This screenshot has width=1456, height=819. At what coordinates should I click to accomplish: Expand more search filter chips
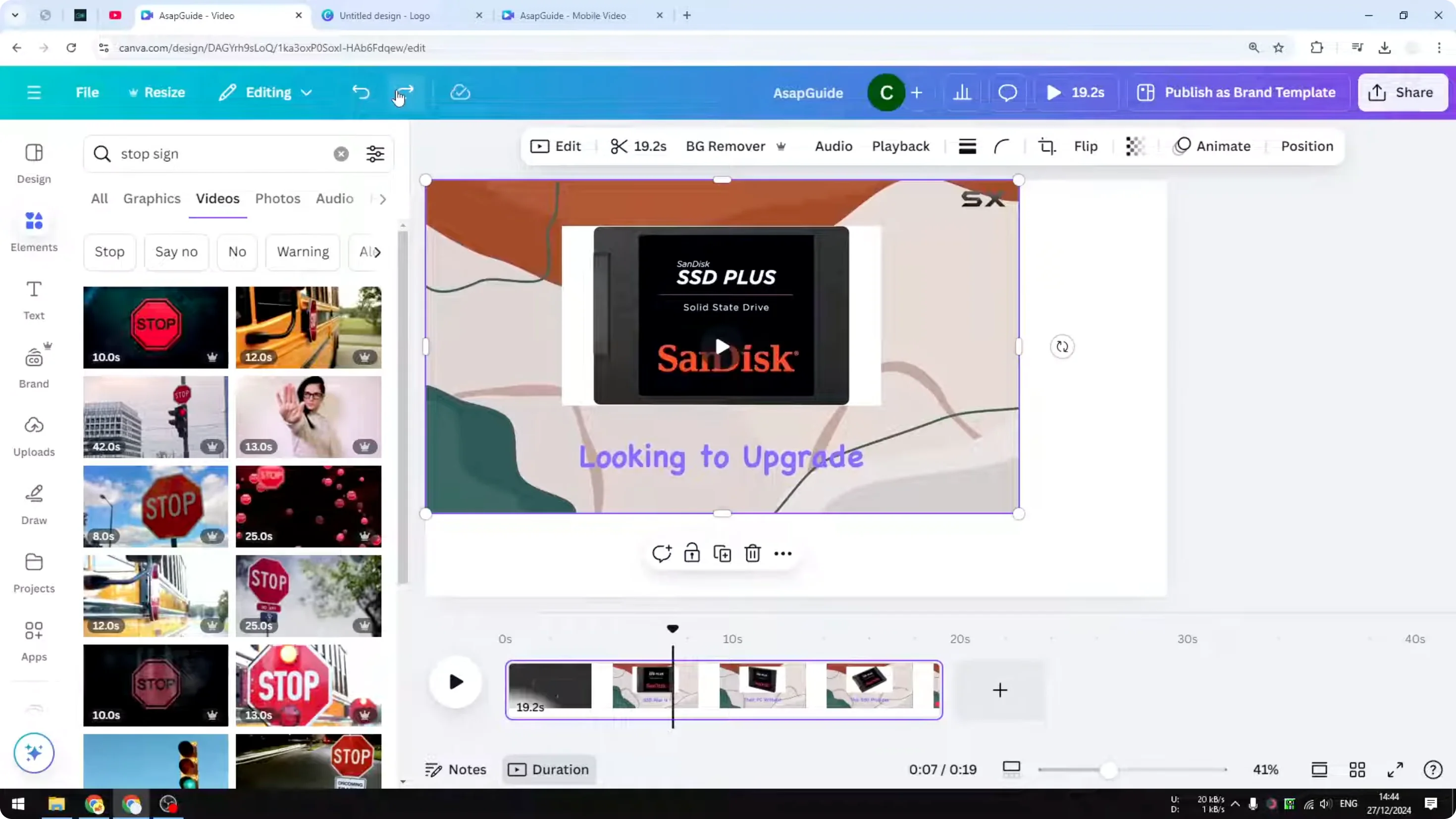377,252
